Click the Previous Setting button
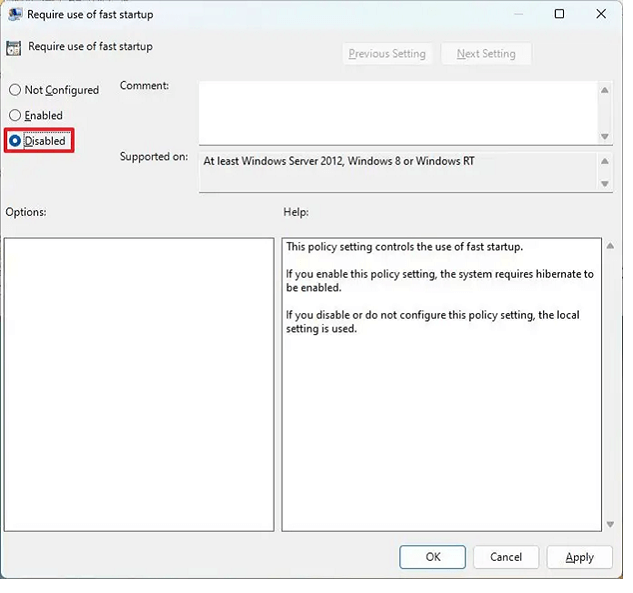Image resolution: width=633 pixels, height=593 pixels. pos(386,54)
